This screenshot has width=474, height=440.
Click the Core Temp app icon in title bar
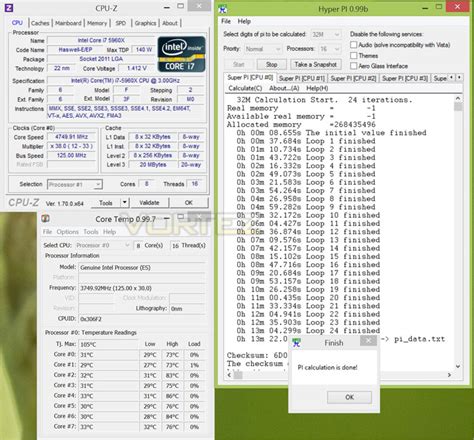[46, 219]
